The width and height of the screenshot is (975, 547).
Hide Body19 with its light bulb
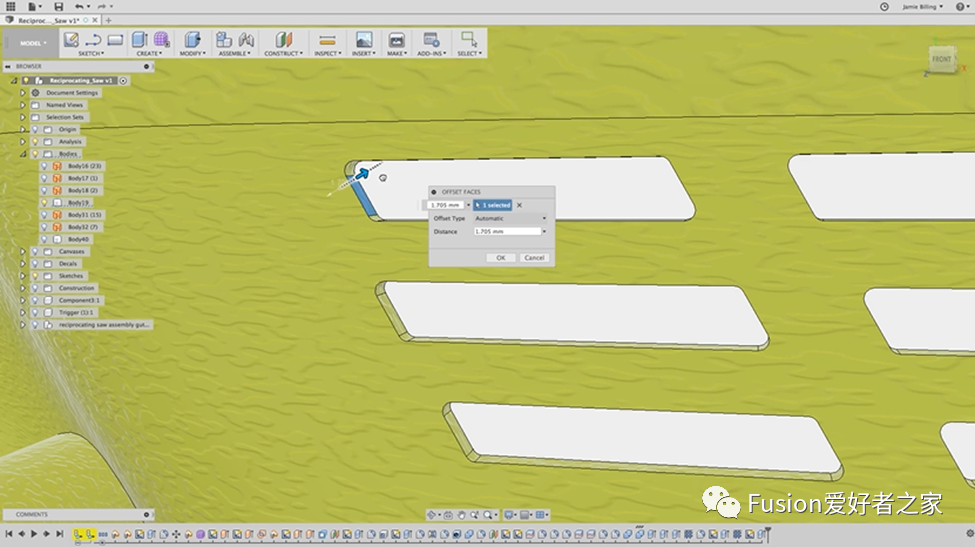[44, 203]
